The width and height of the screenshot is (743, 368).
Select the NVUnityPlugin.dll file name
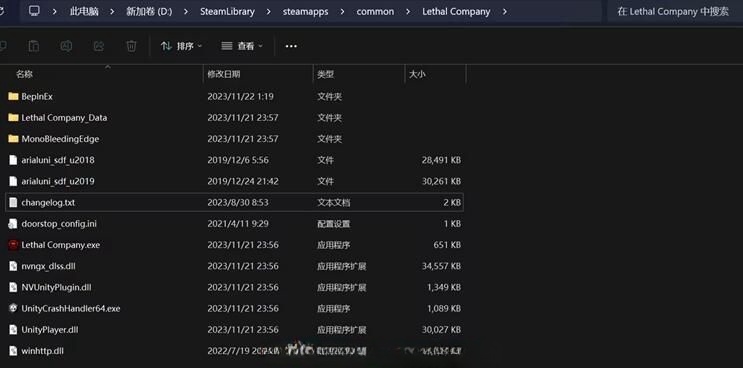coord(56,287)
